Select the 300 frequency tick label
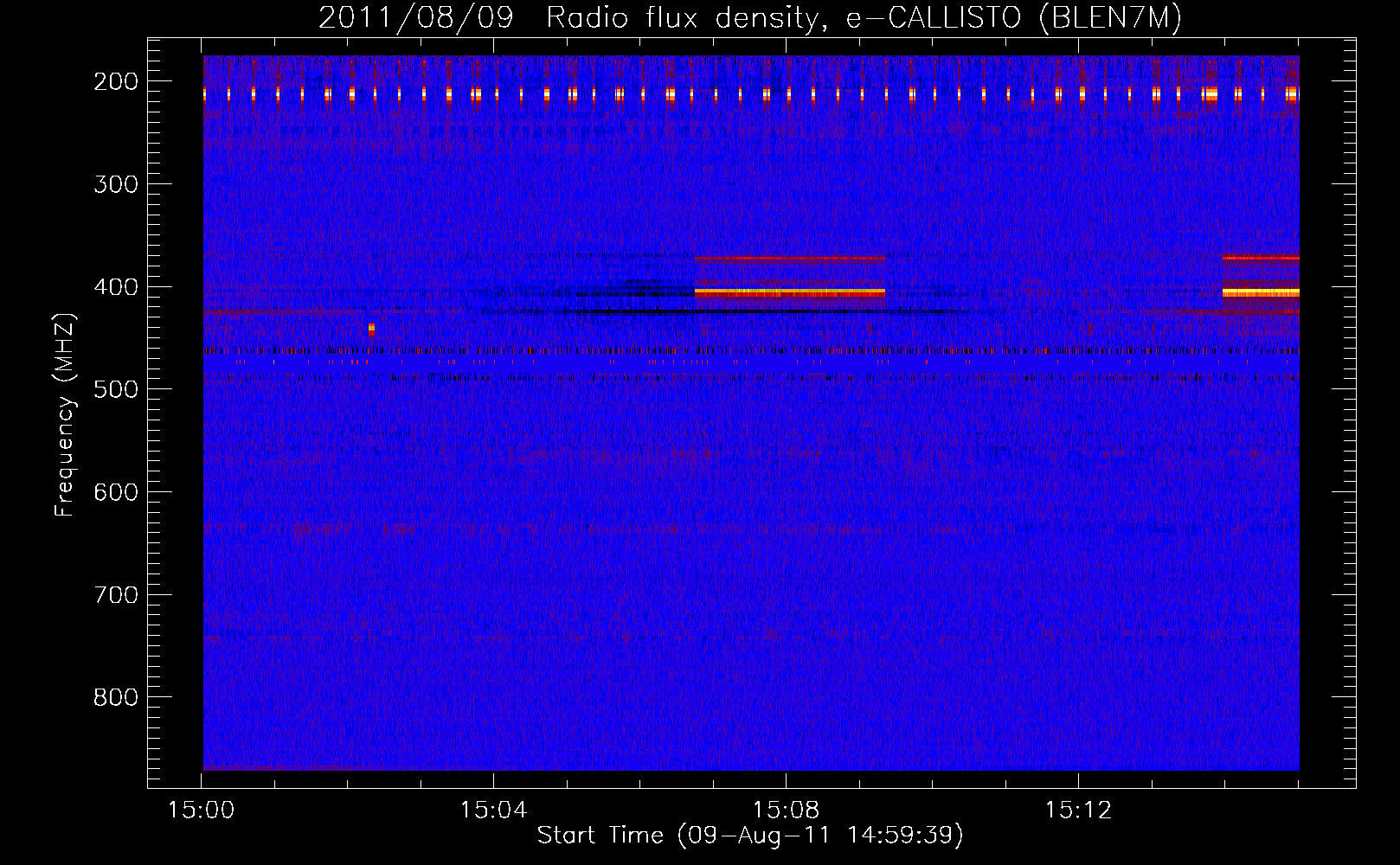The height and width of the screenshot is (865, 1400). click(x=116, y=184)
